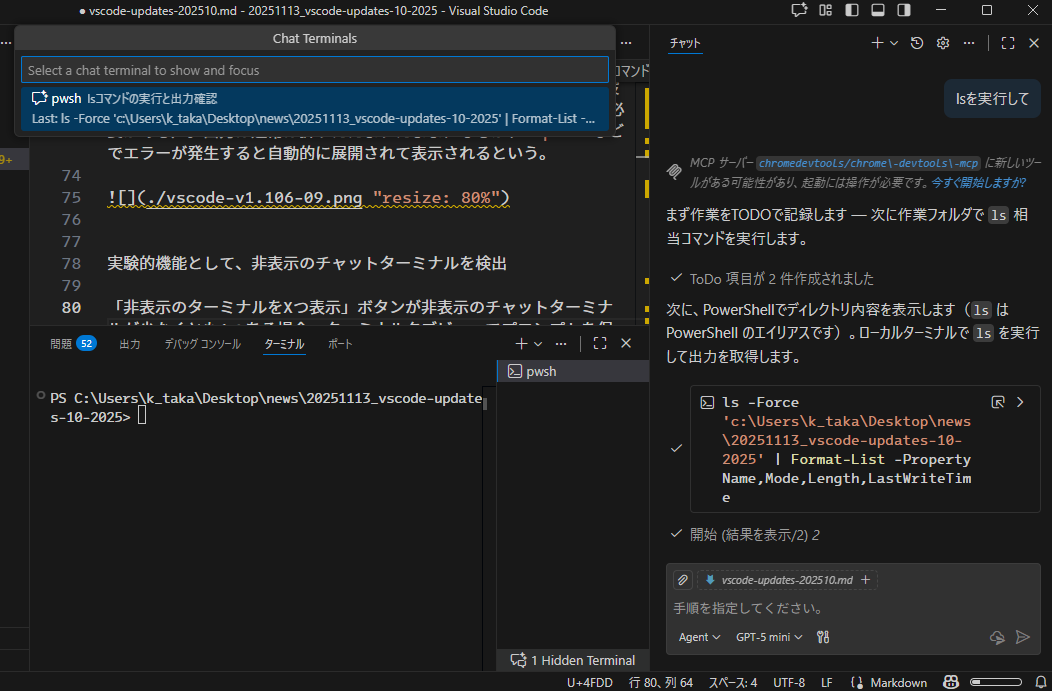Toggle the bottom panel layout button
The width and height of the screenshot is (1052, 691).
877,10
